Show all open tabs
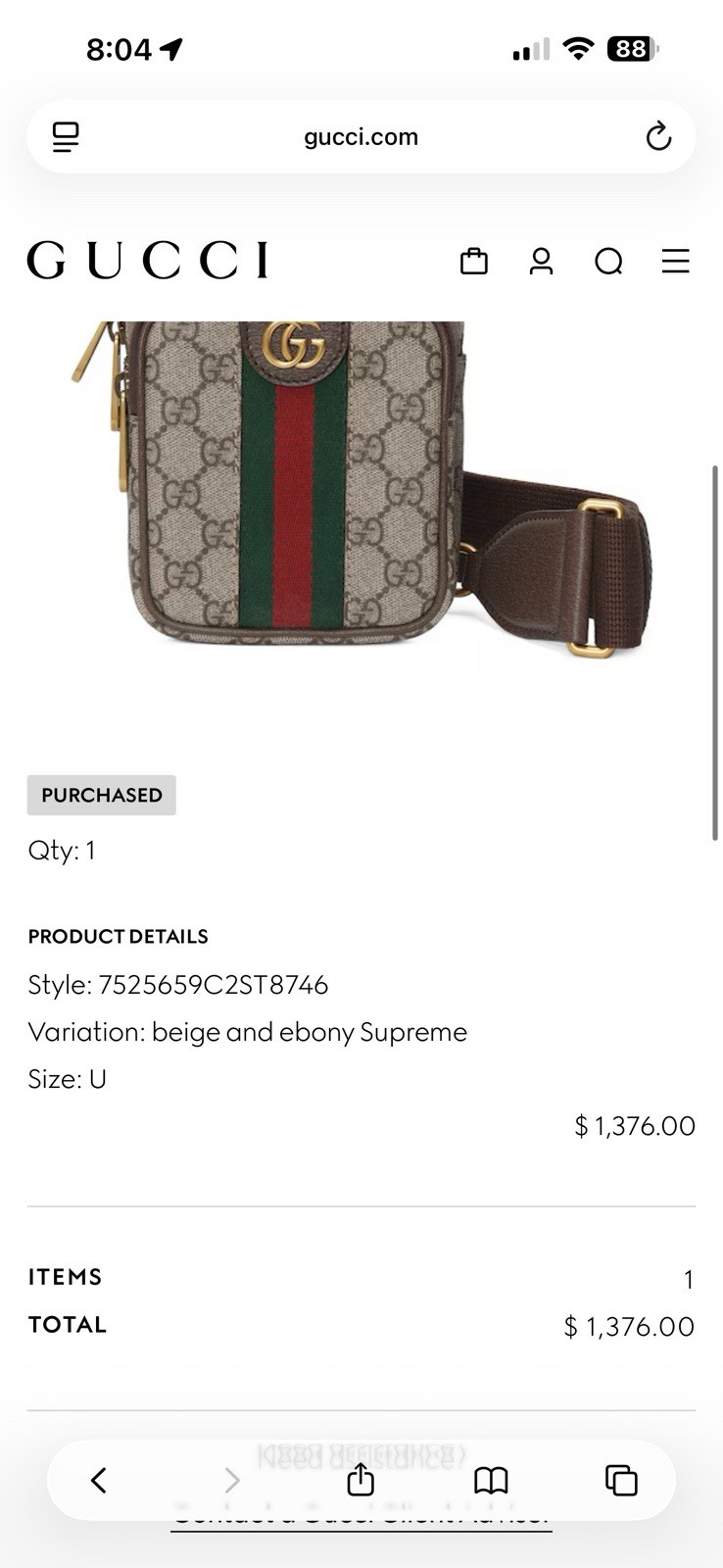Viewport: 723px width, 1568px height. point(621,1480)
